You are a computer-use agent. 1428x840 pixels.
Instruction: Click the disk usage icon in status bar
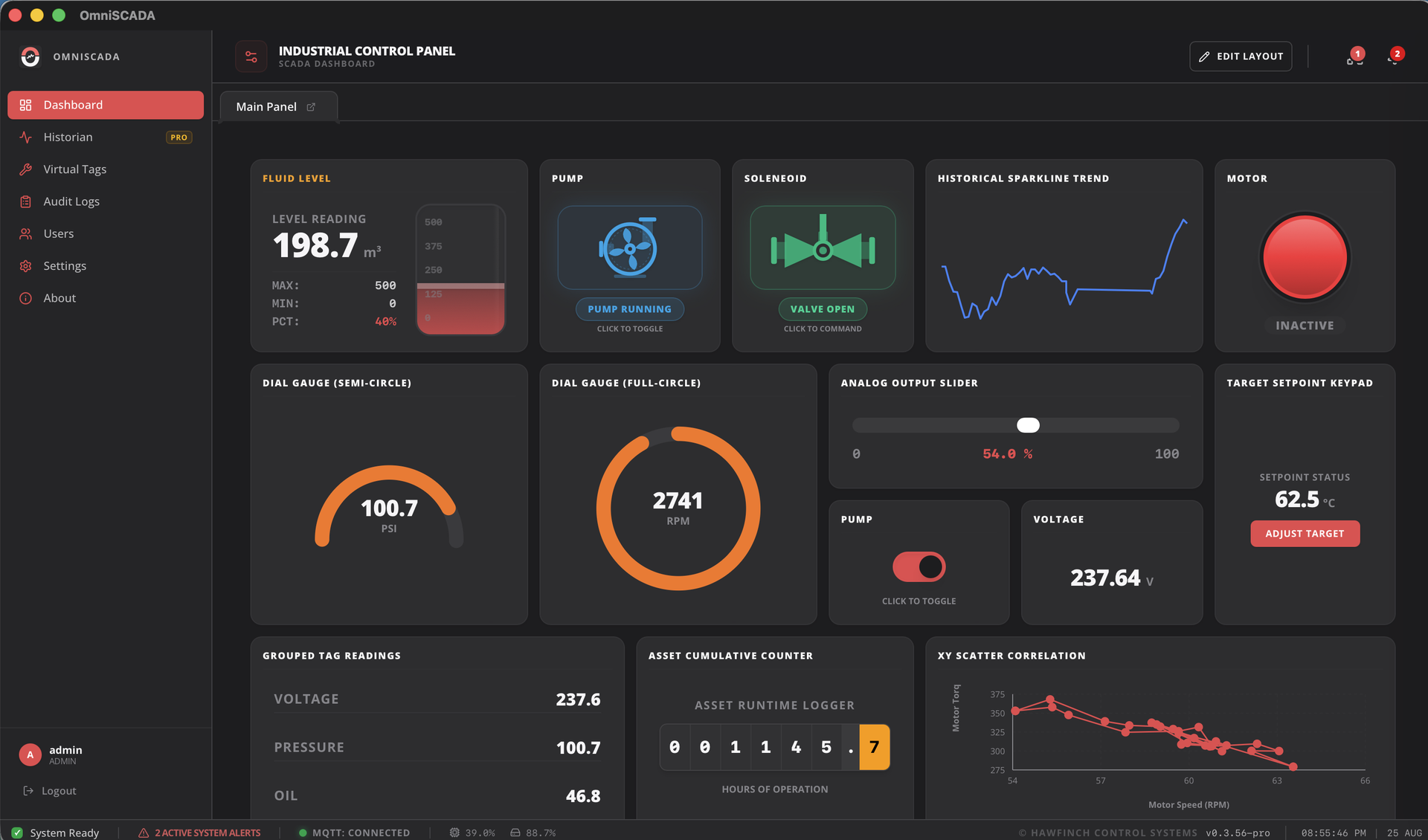tap(515, 833)
